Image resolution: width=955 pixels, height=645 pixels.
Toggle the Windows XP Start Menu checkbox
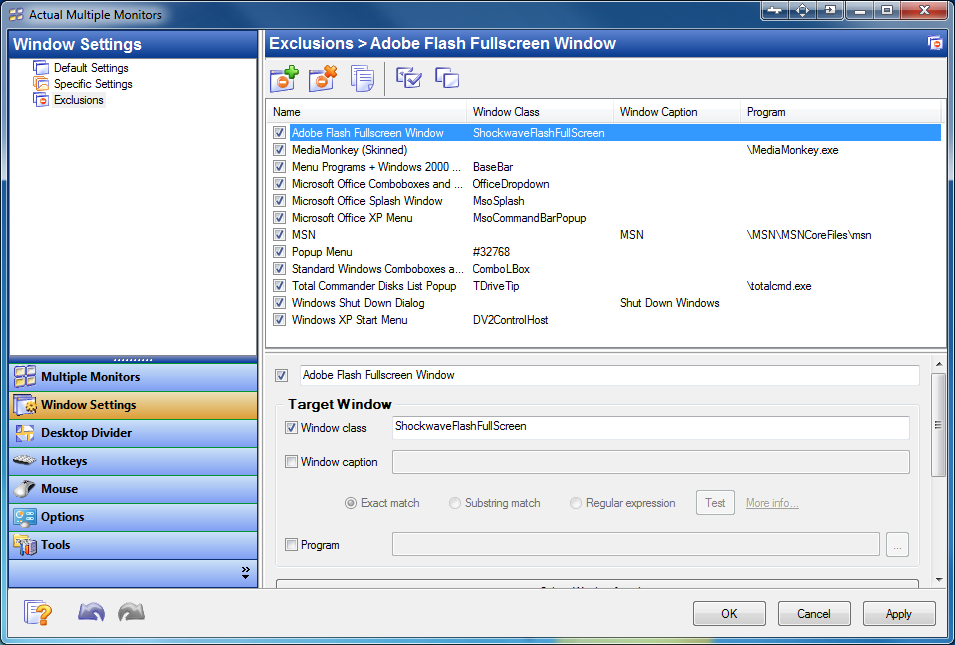tap(280, 320)
